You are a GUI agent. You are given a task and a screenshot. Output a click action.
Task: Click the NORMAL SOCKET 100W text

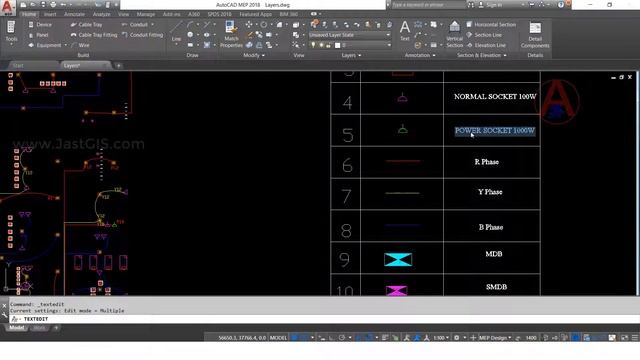point(495,97)
